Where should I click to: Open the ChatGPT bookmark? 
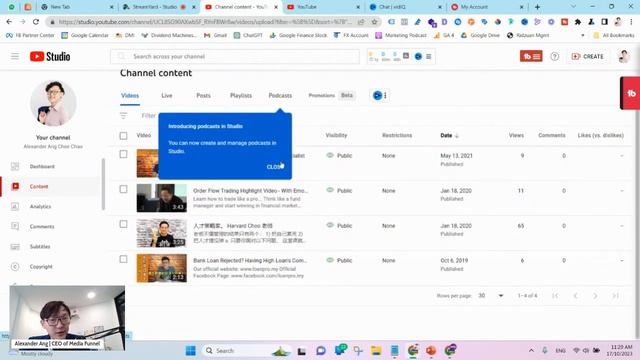point(248,36)
